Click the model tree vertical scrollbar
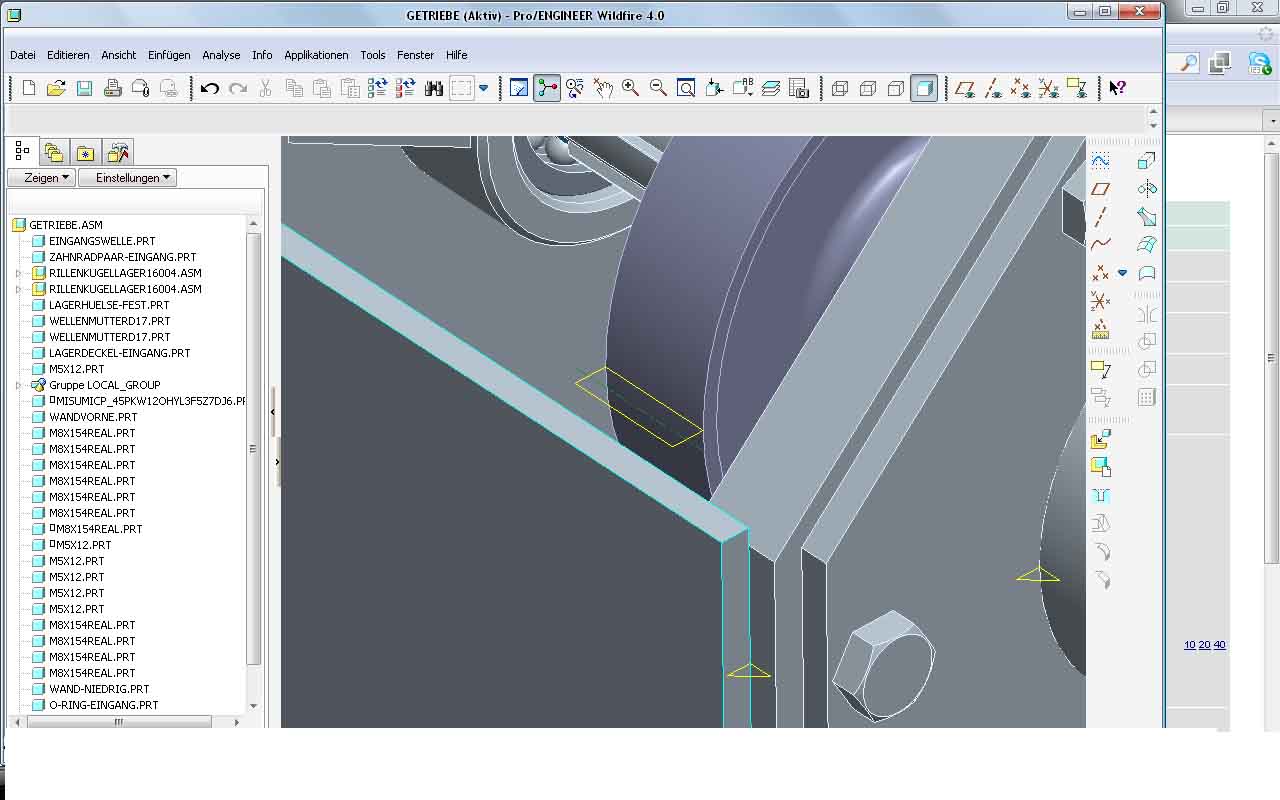This screenshot has height=800, width=1280. [253, 449]
